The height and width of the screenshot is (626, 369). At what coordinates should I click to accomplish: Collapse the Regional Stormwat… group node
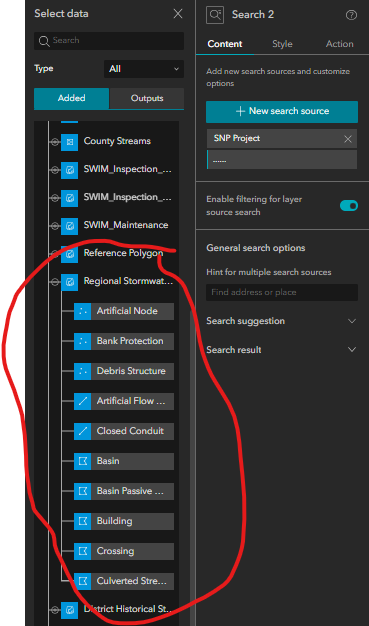pyautogui.click(x=55, y=281)
